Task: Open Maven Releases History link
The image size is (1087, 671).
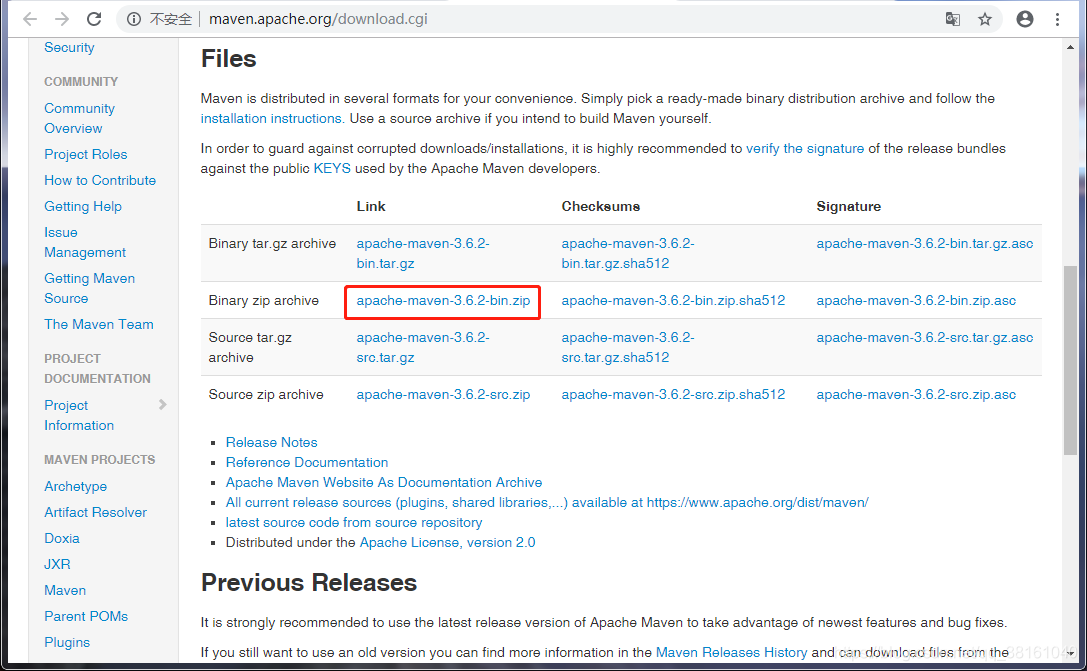Action: 731,652
